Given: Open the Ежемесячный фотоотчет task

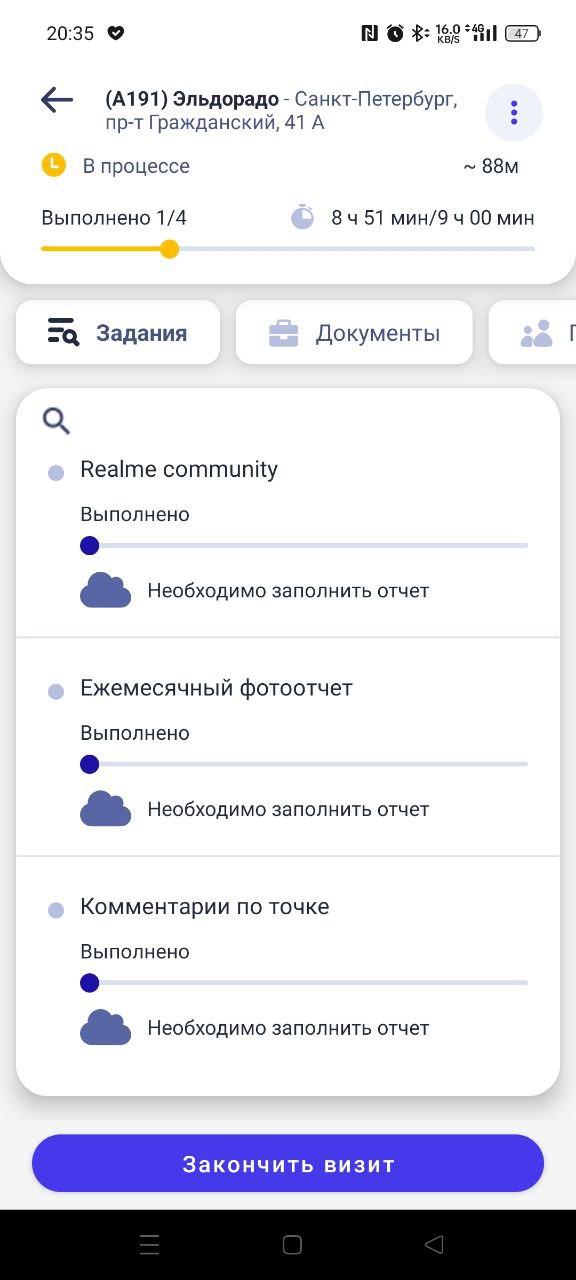Looking at the screenshot, I should pyautogui.click(x=288, y=747).
